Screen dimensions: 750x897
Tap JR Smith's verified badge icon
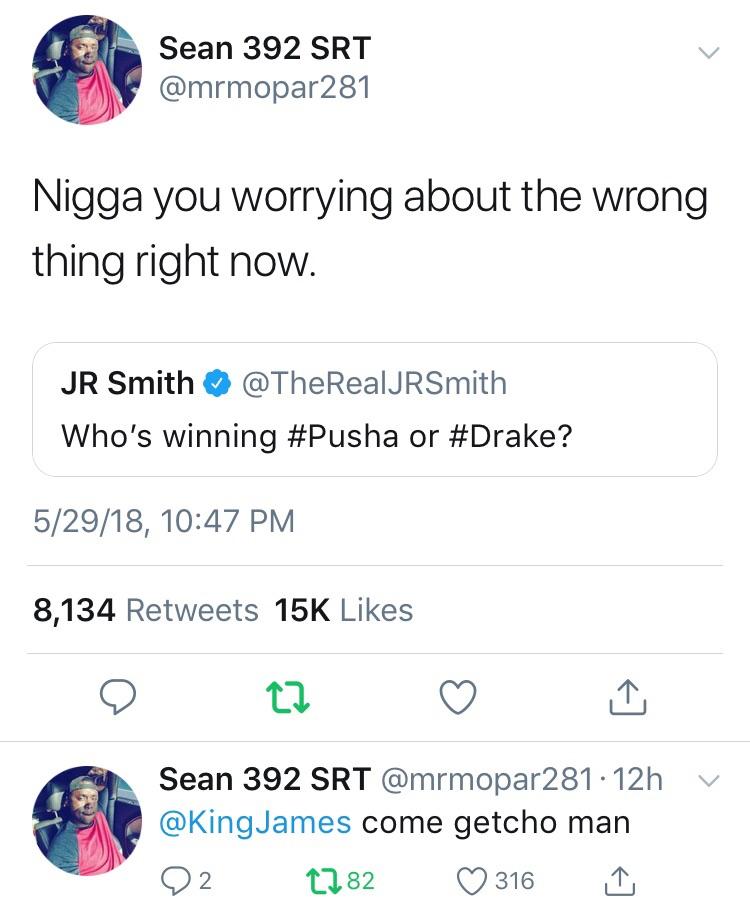pos(215,382)
